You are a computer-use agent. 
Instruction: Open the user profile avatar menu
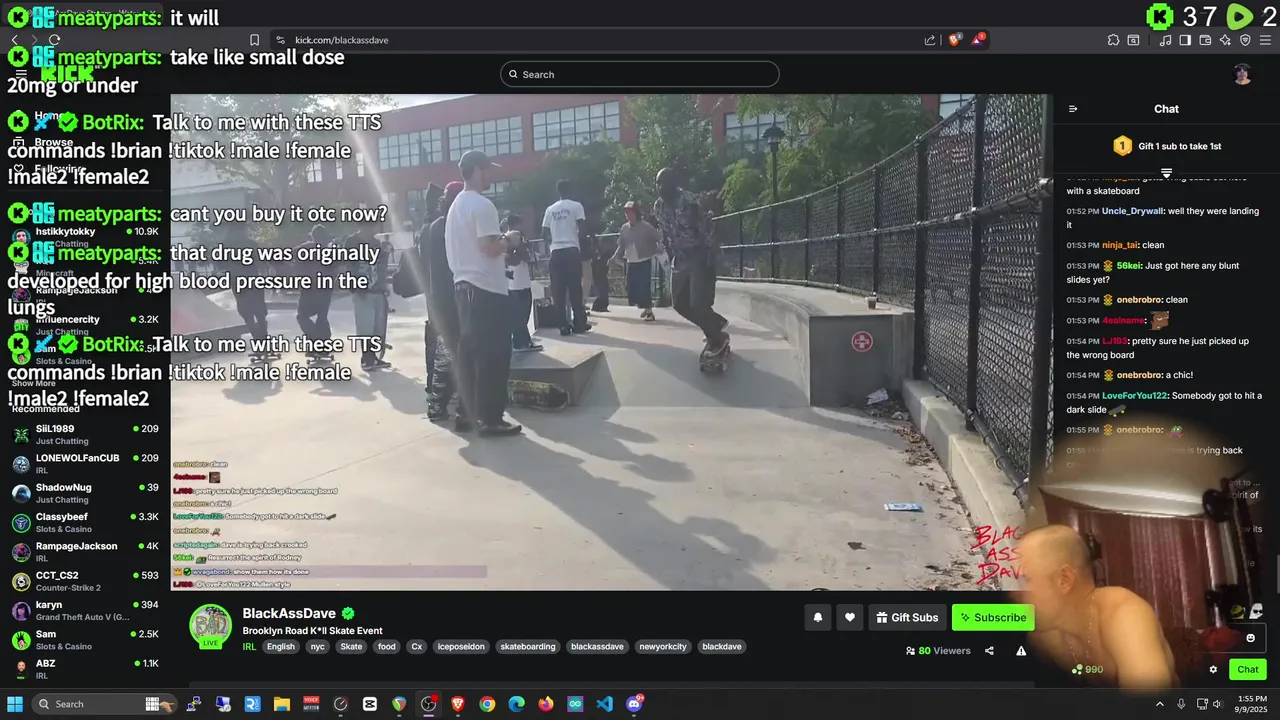tap(1242, 74)
